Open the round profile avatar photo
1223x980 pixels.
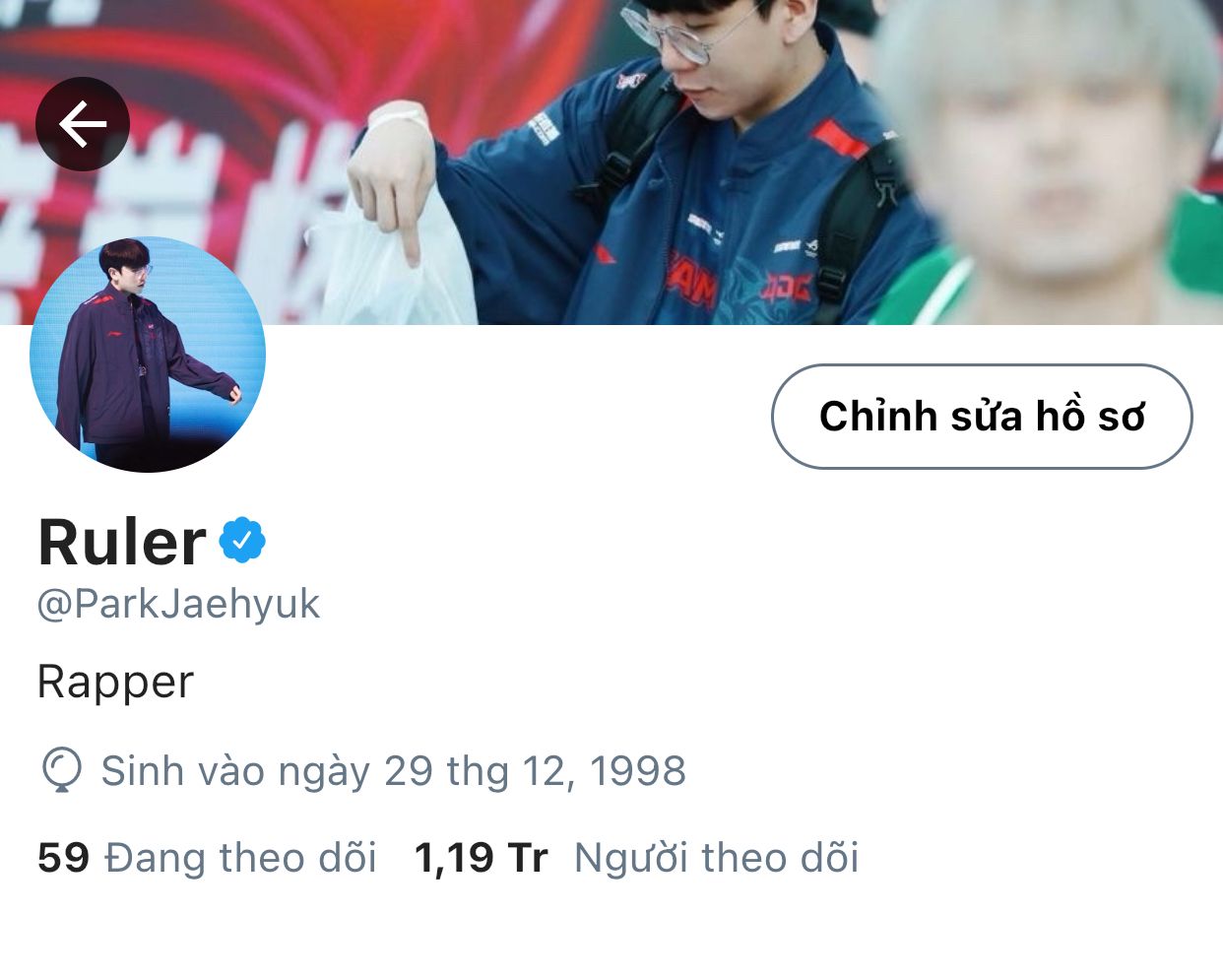tap(148, 355)
